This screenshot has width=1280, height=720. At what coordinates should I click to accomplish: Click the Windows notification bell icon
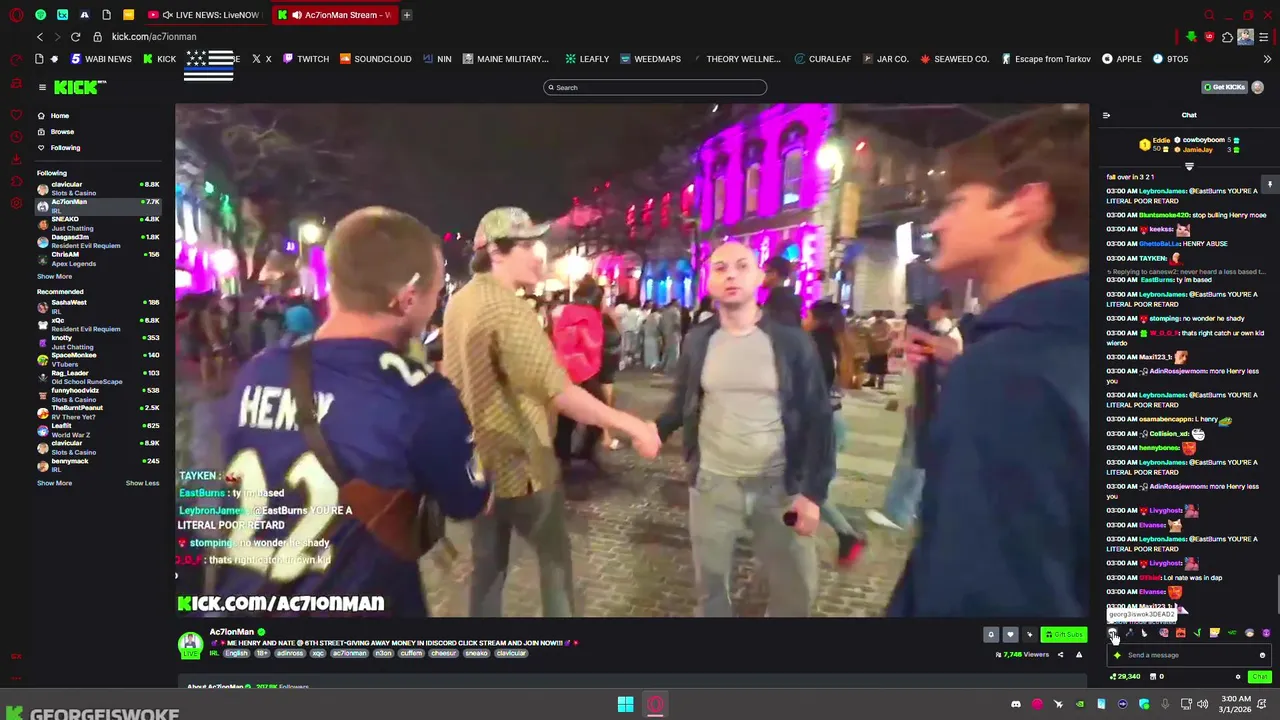click(1262, 704)
